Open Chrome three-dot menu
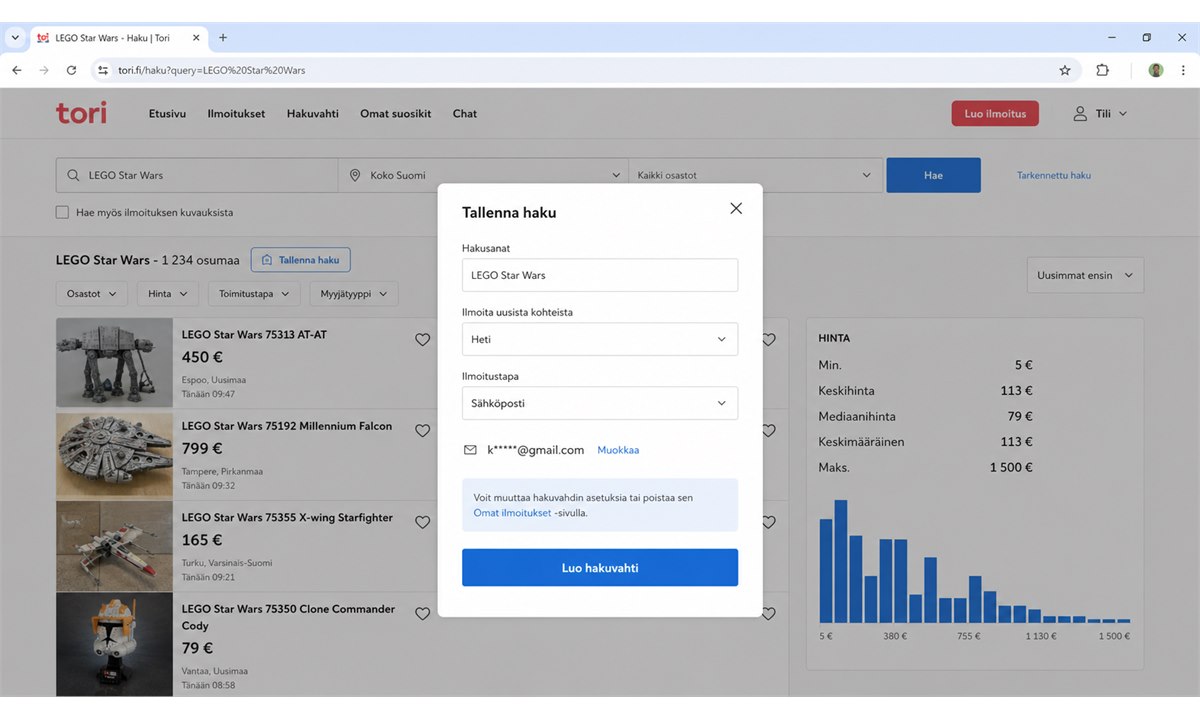 point(1183,70)
